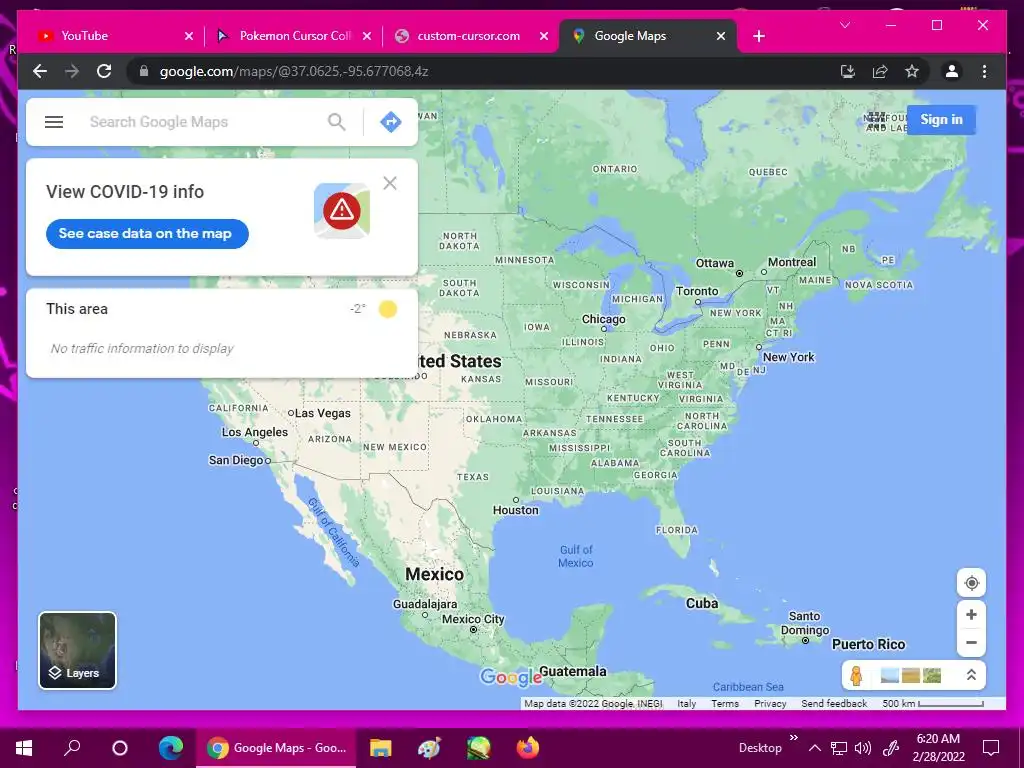Close the Pokemon Cursor tab
Screen dimensions: 1024x768
tap(367, 36)
